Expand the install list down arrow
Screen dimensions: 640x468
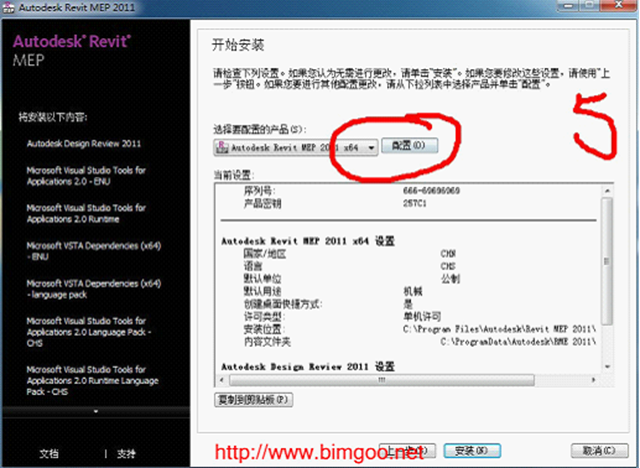click(96, 412)
